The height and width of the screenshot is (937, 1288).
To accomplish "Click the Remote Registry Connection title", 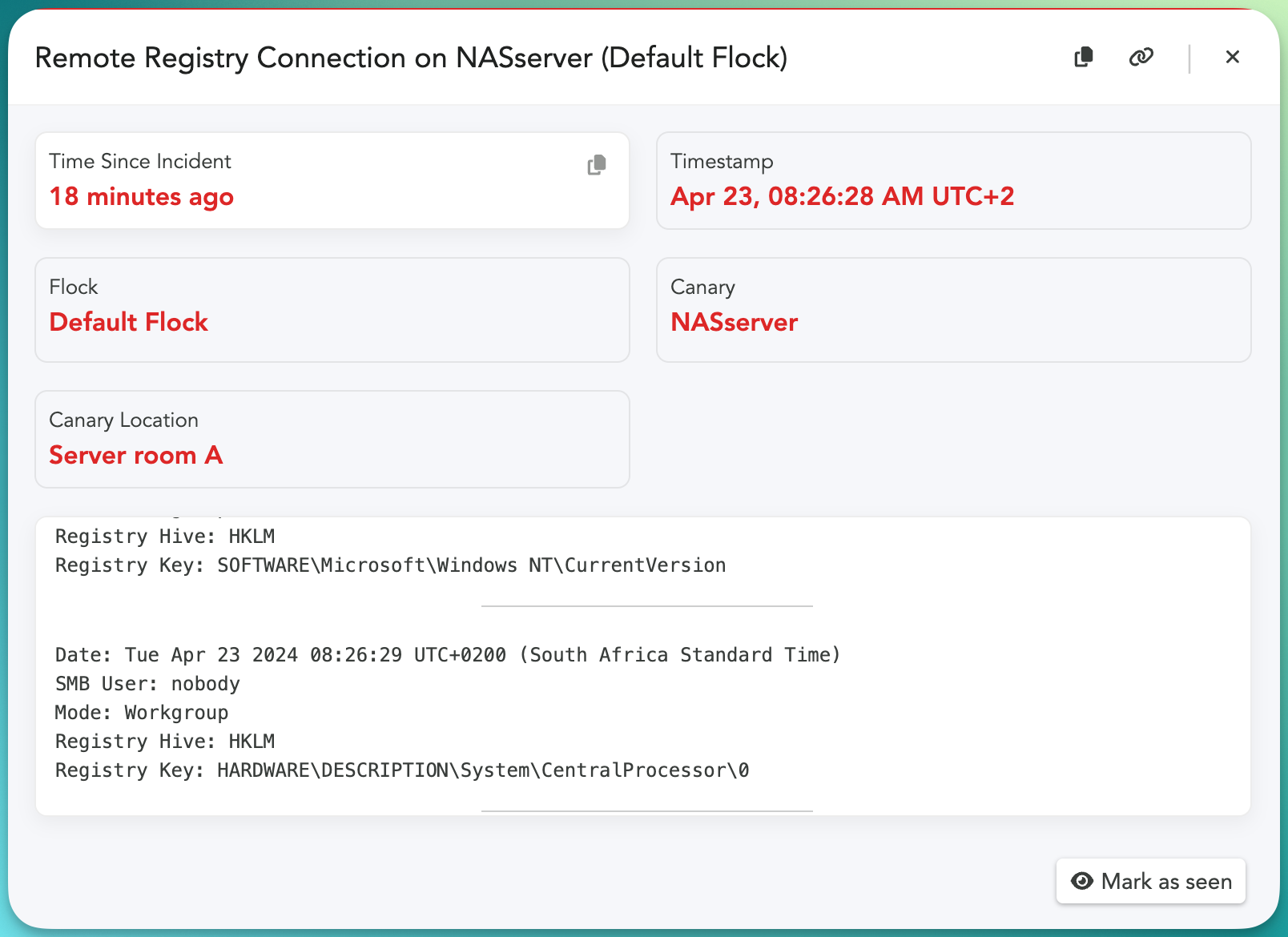I will 411,58.
